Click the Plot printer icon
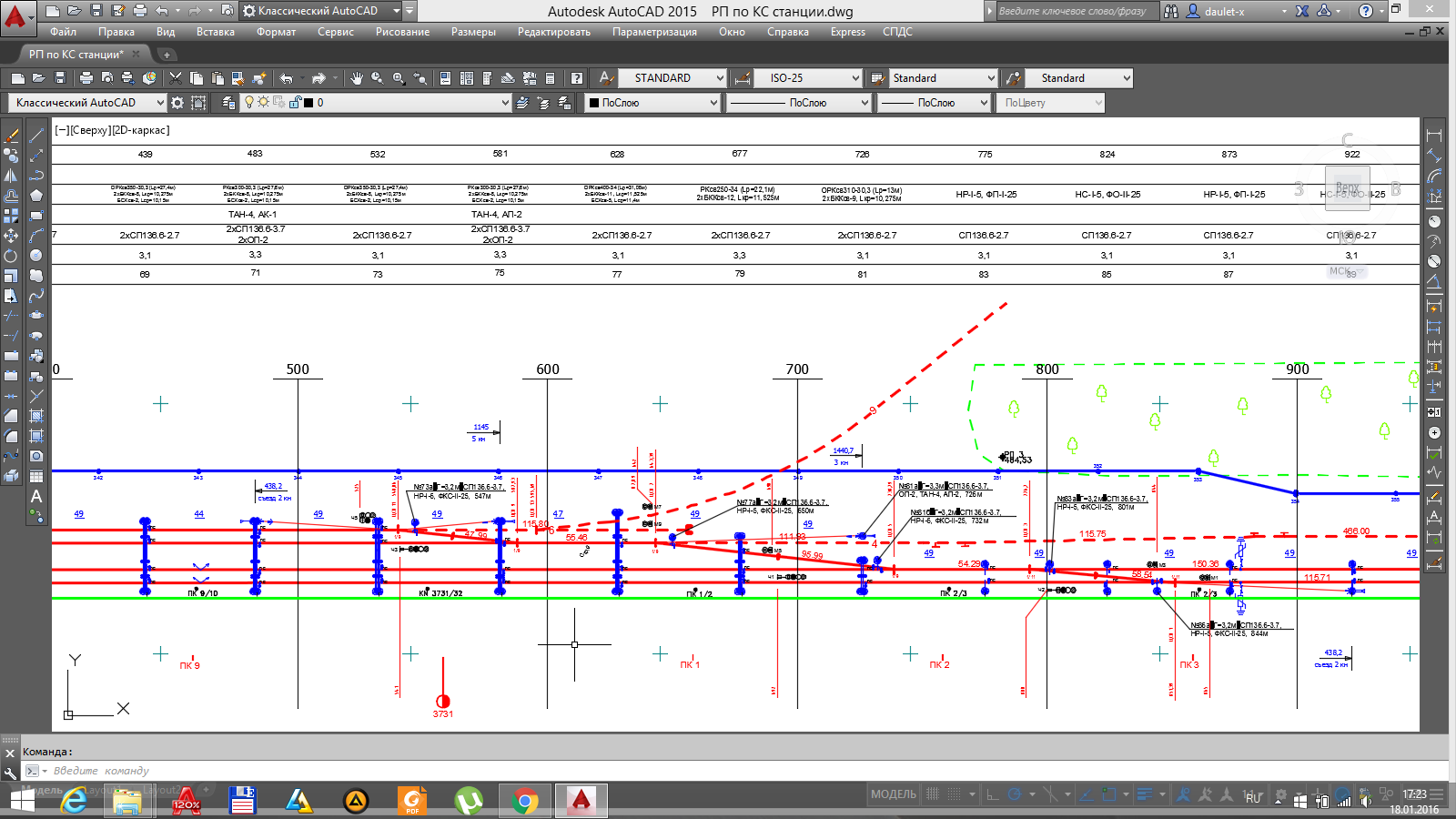The image size is (1456, 819). 86,78
